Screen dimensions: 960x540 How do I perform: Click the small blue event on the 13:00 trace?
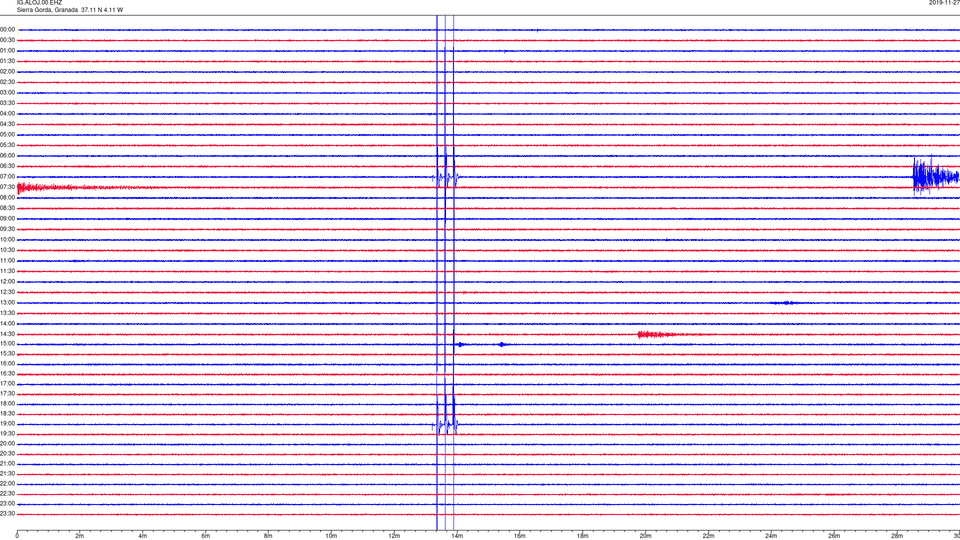pos(785,302)
